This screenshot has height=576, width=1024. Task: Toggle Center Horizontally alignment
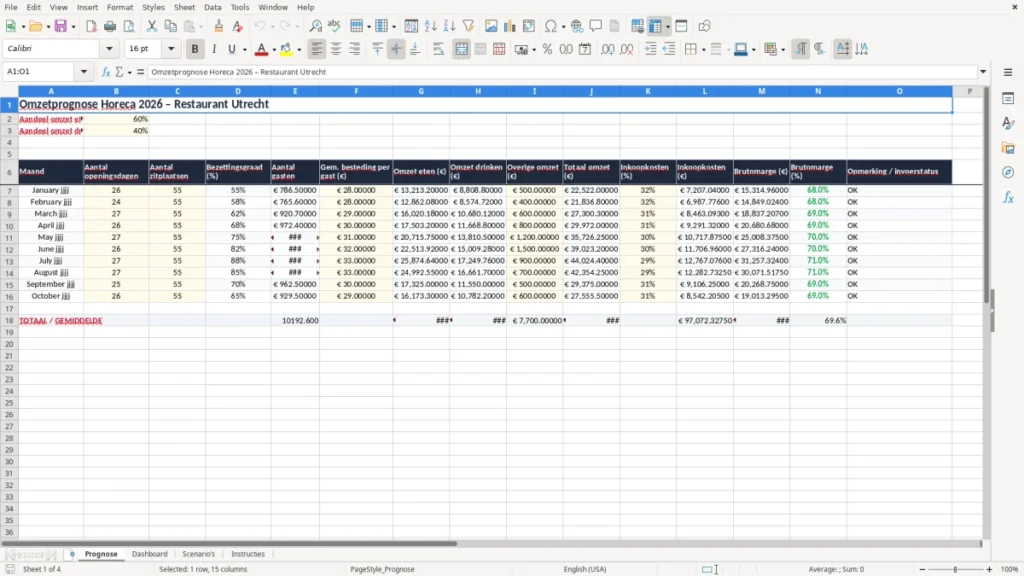coord(336,49)
